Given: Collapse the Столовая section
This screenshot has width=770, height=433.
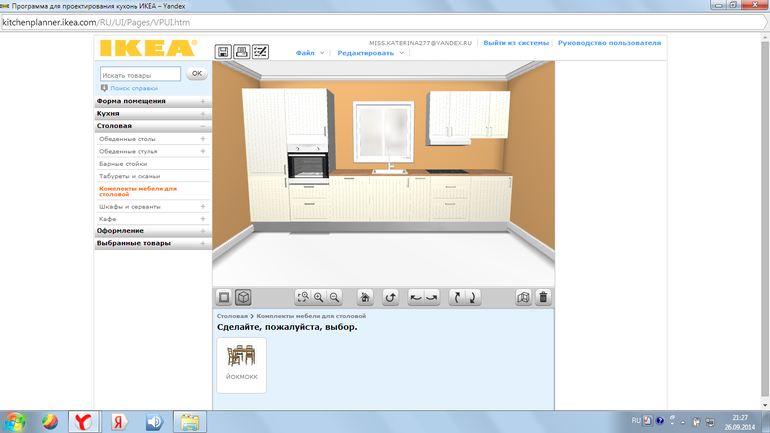Looking at the screenshot, I should (152, 126).
